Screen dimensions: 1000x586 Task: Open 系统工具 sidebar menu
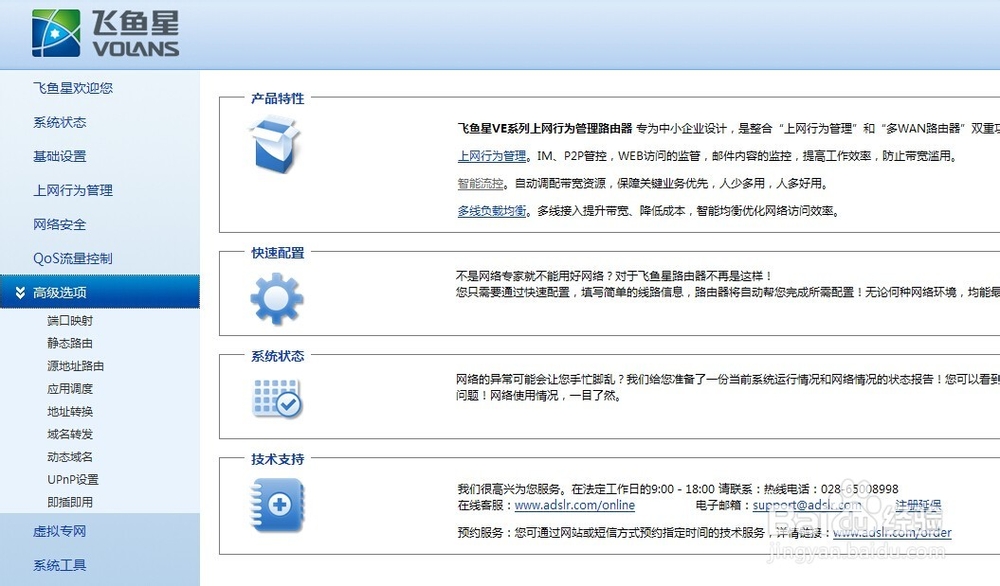click(x=59, y=565)
